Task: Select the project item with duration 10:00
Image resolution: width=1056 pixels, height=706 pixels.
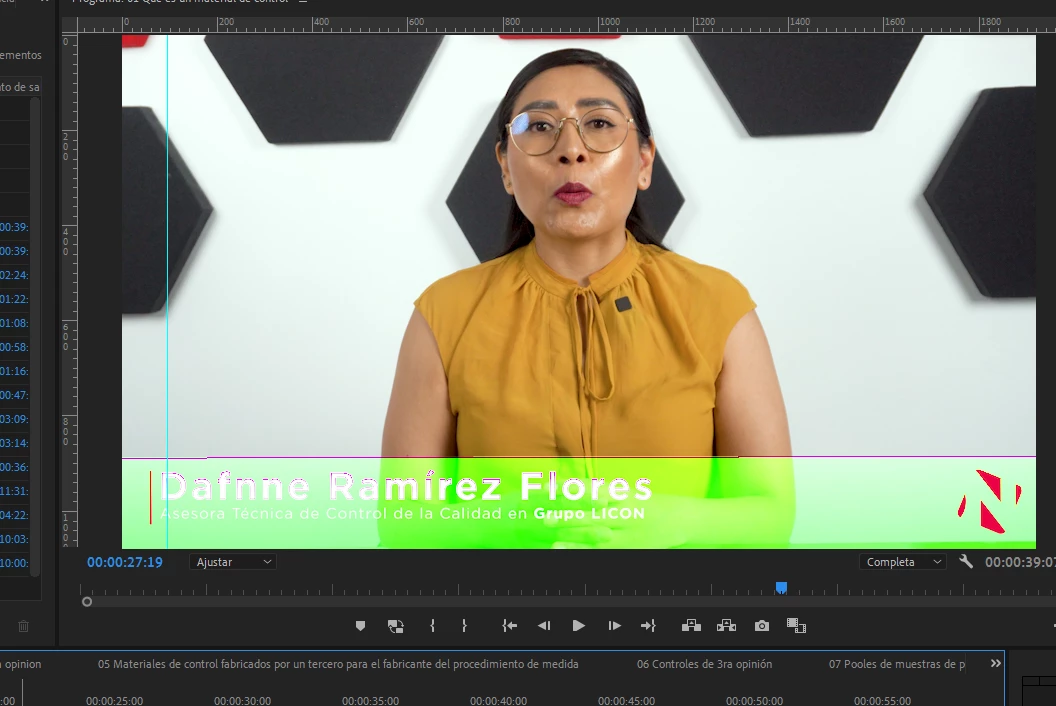Action: click(14, 563)
